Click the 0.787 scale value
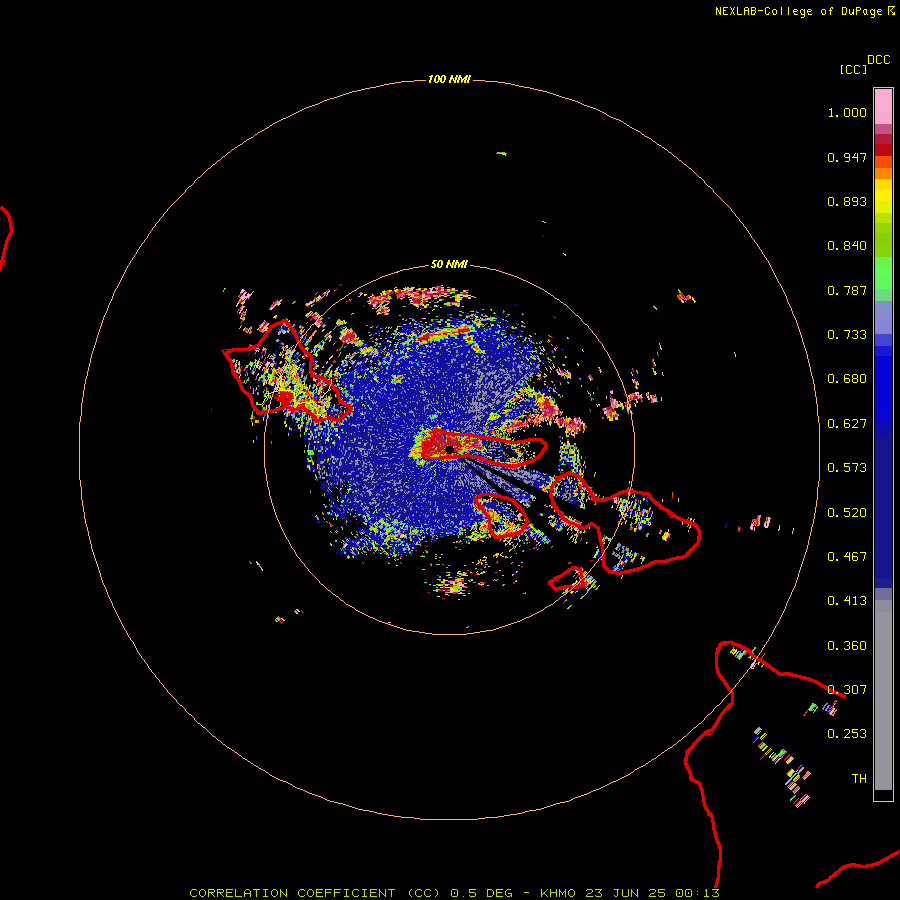 click(847, 290)
